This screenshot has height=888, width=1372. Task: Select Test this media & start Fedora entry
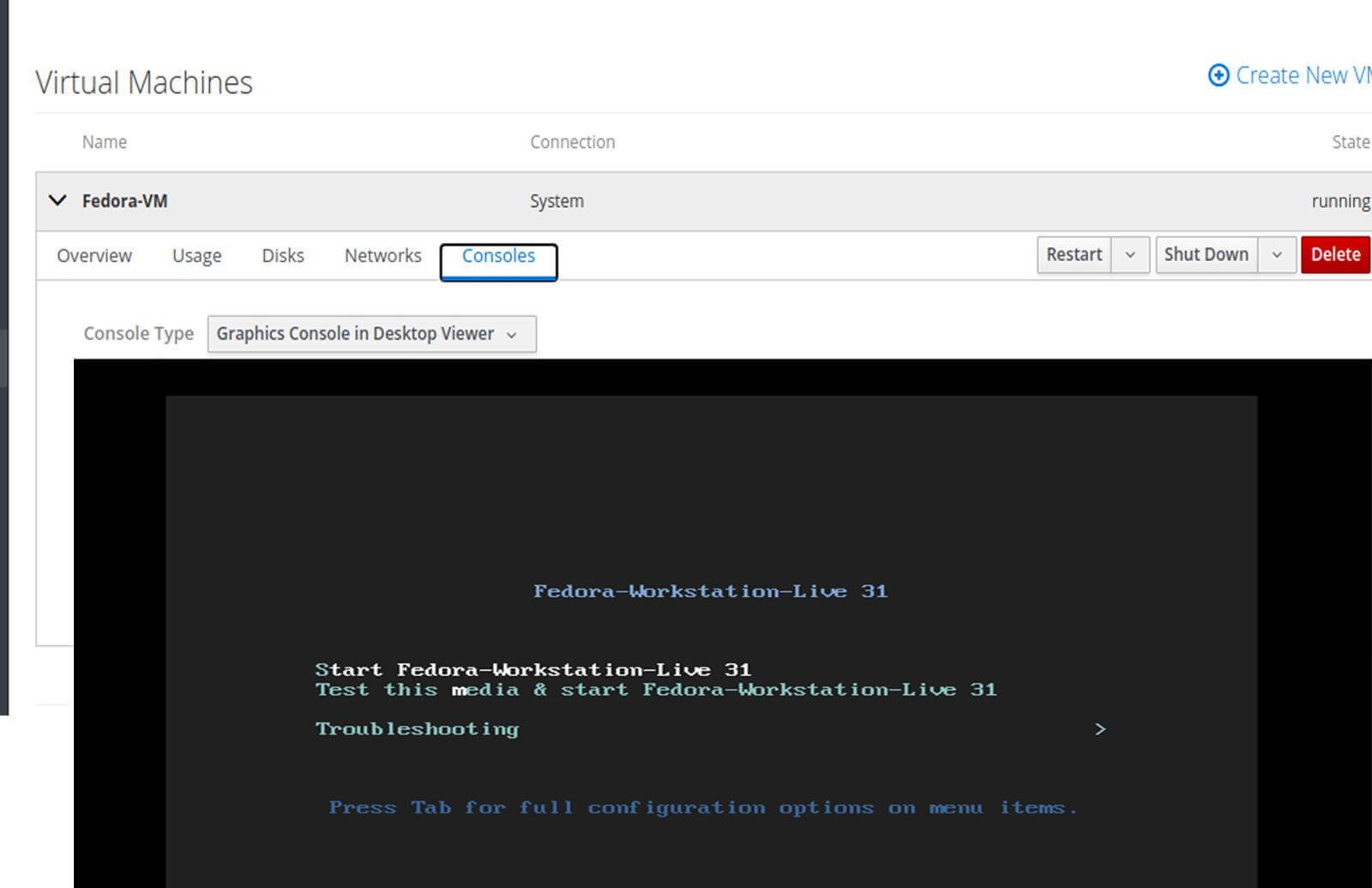click(656, 689)
